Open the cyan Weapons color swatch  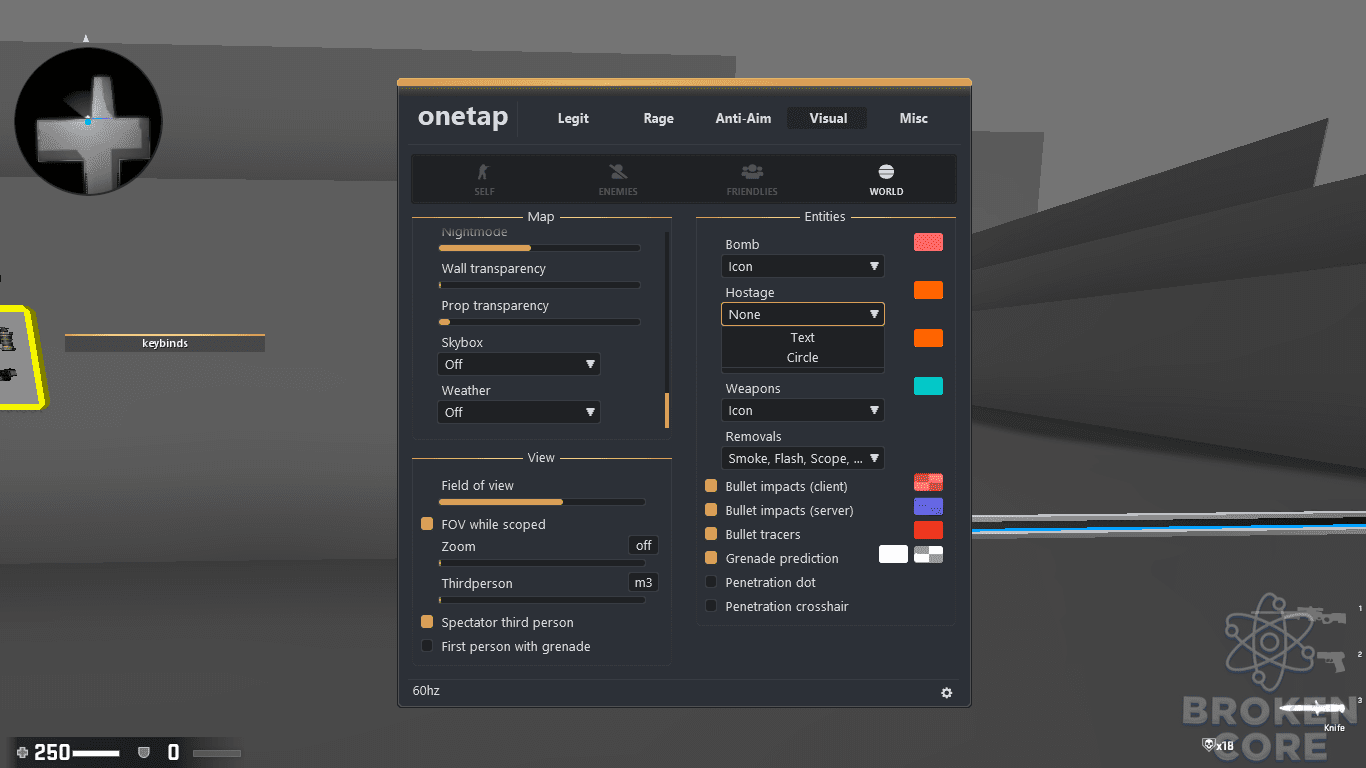point(928,386)
